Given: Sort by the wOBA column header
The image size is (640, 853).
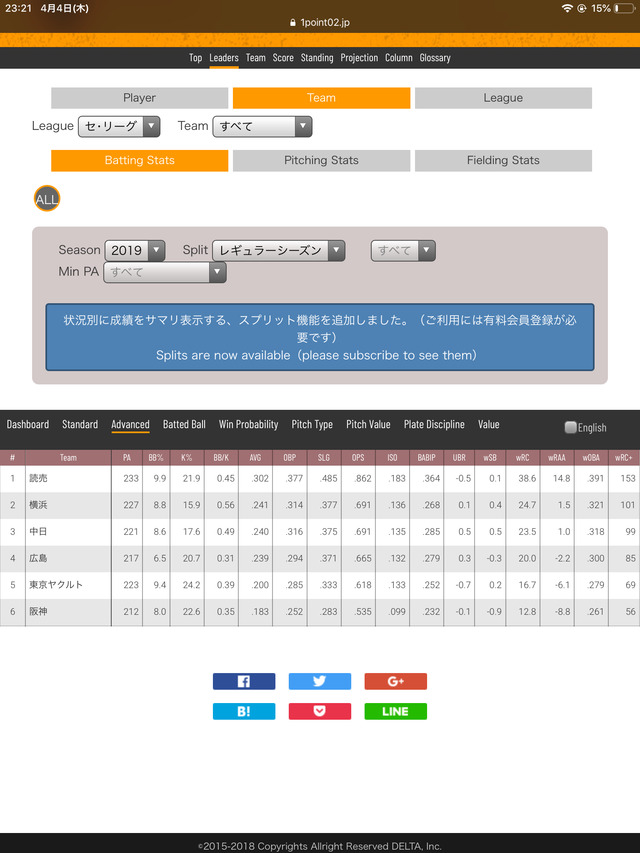Looking at the screenshot, I should click(591, 458).
